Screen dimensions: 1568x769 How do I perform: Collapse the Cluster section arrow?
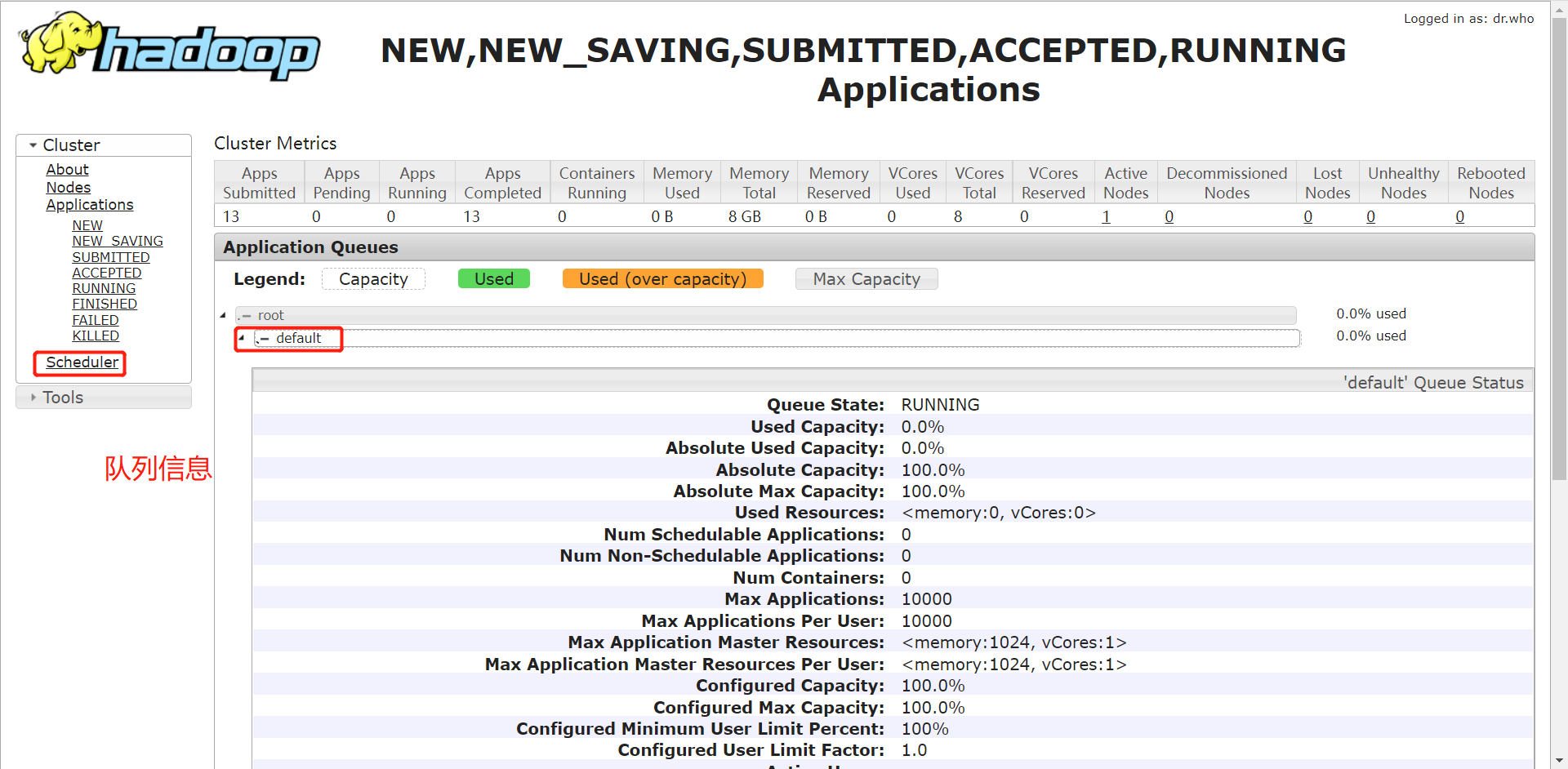coord(33,145)
